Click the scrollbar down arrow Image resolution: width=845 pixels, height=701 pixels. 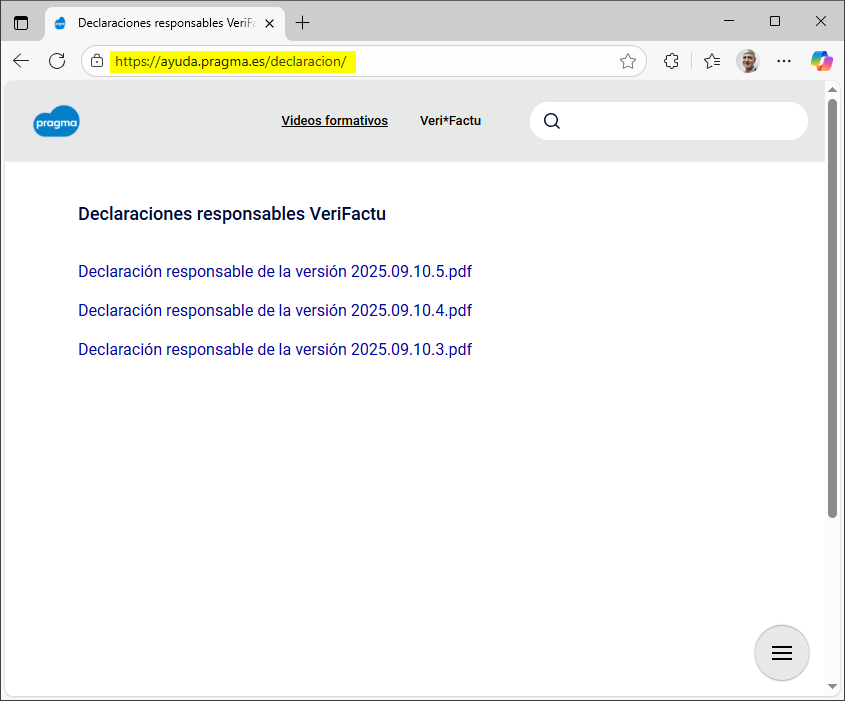pyautogui.click(x=832, y=686)
